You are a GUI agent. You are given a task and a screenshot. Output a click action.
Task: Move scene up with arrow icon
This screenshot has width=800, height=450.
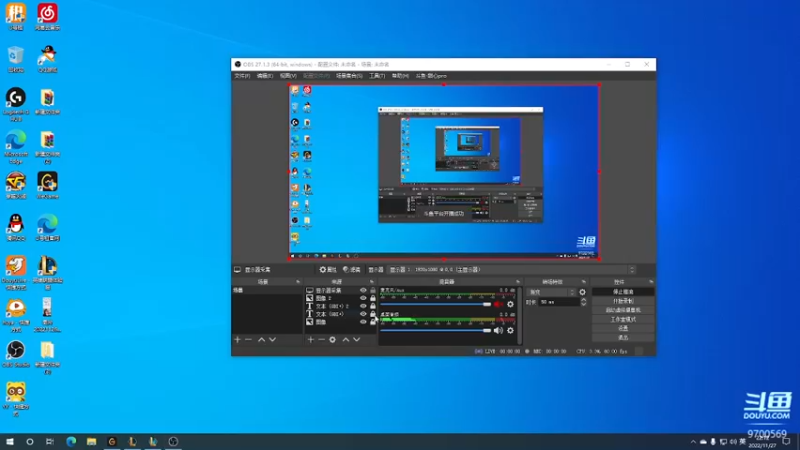click(x=261, y=339)
